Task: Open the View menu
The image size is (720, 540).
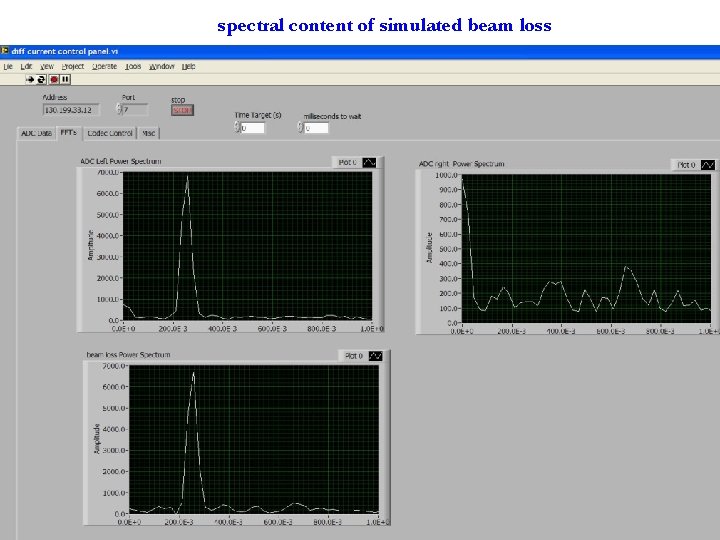Action: pos(47,67)
